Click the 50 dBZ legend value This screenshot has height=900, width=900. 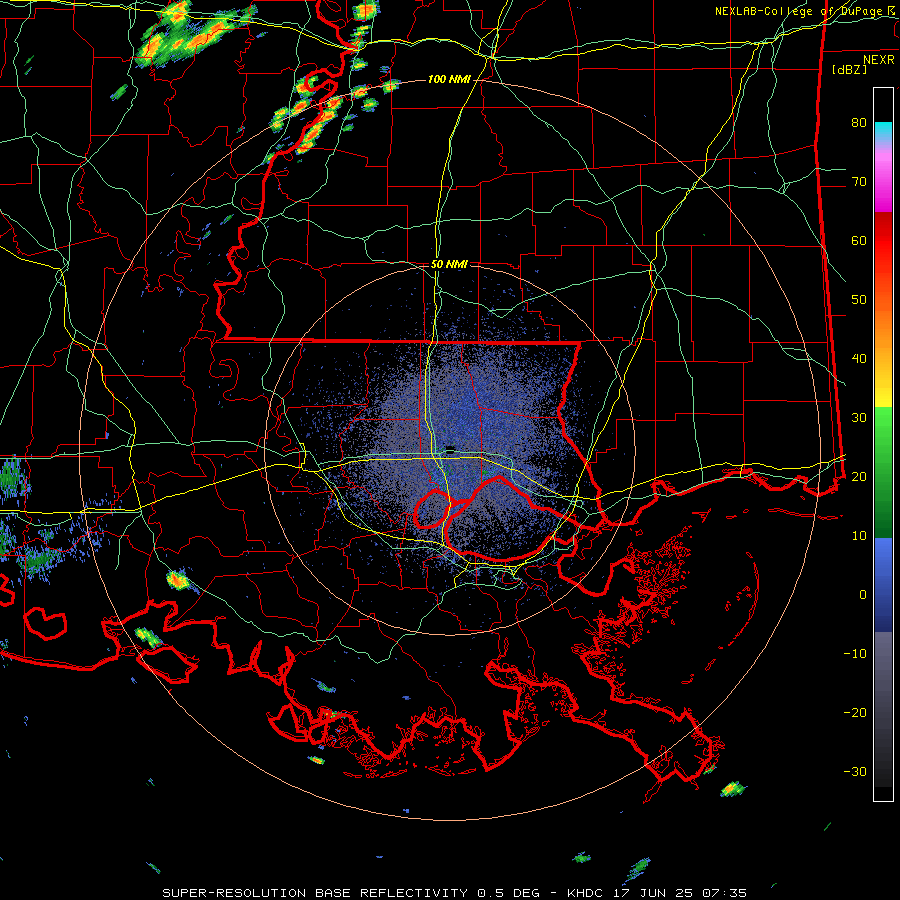coord(859,300)
